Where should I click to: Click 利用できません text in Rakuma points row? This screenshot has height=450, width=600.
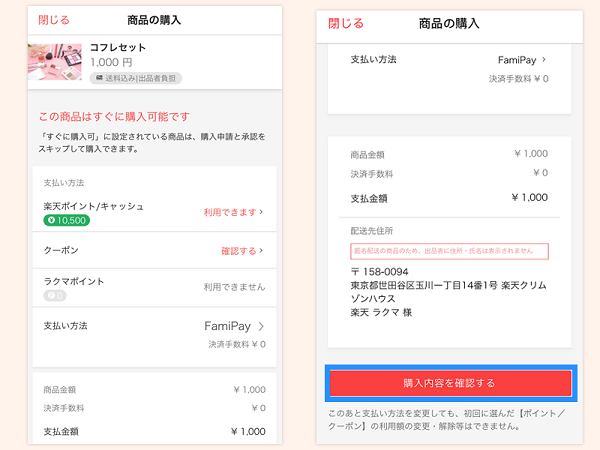[234, 287]
